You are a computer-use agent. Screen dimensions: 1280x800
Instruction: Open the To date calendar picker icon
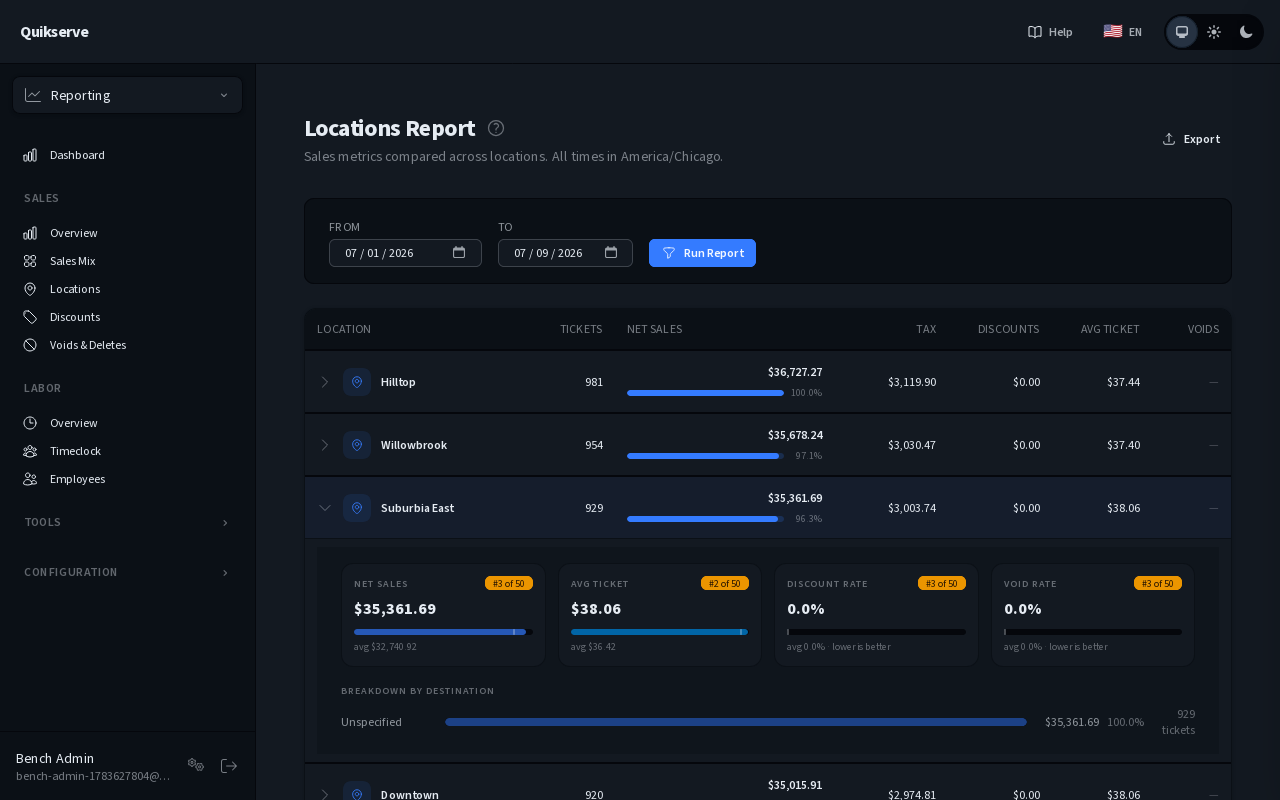click(611, 253)
